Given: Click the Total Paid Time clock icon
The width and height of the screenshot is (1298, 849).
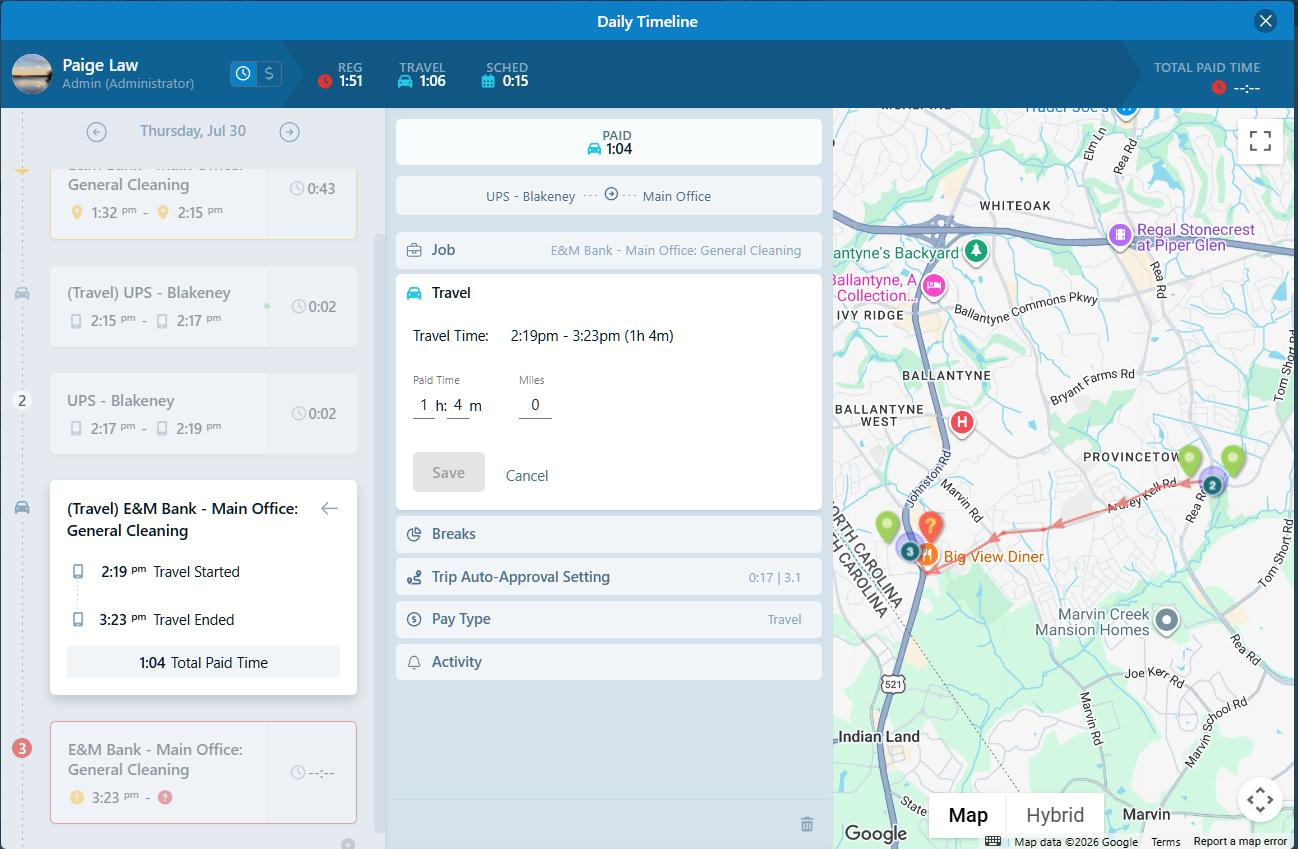Looking at the screenshot, I should pyautogui.click(x=1218, y=87).
